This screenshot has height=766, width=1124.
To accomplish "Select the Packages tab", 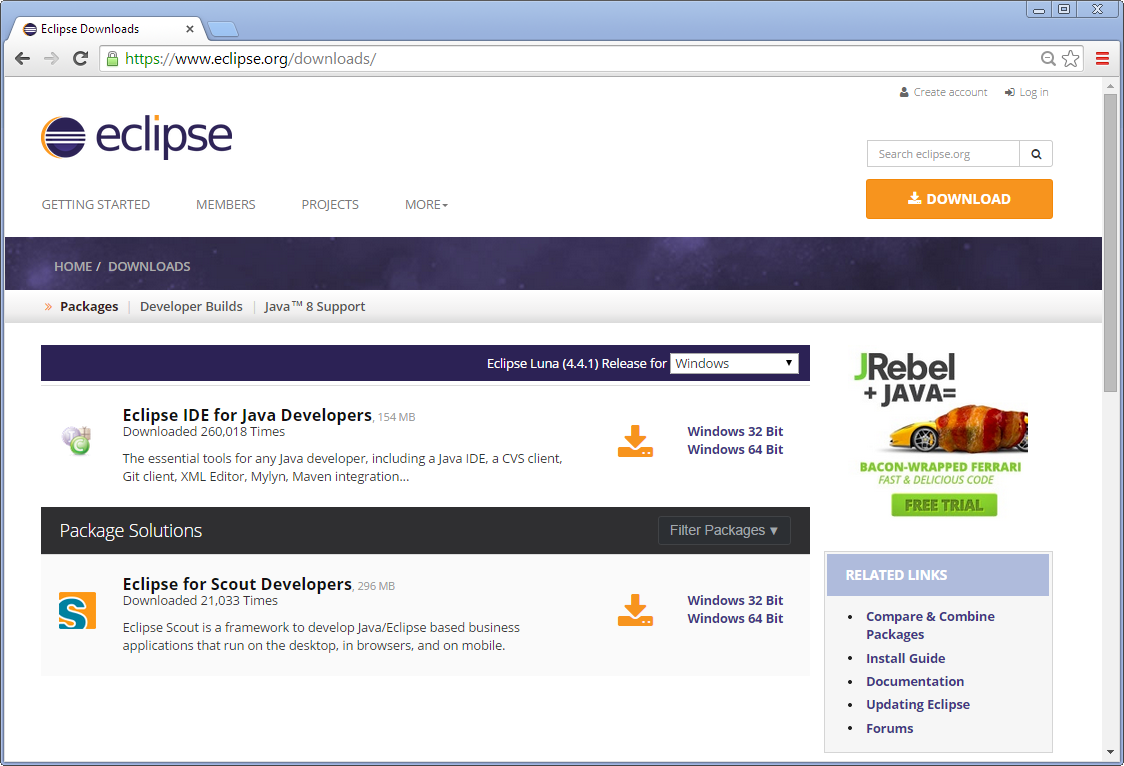I will pyautogui.click(x=89, y=307).
